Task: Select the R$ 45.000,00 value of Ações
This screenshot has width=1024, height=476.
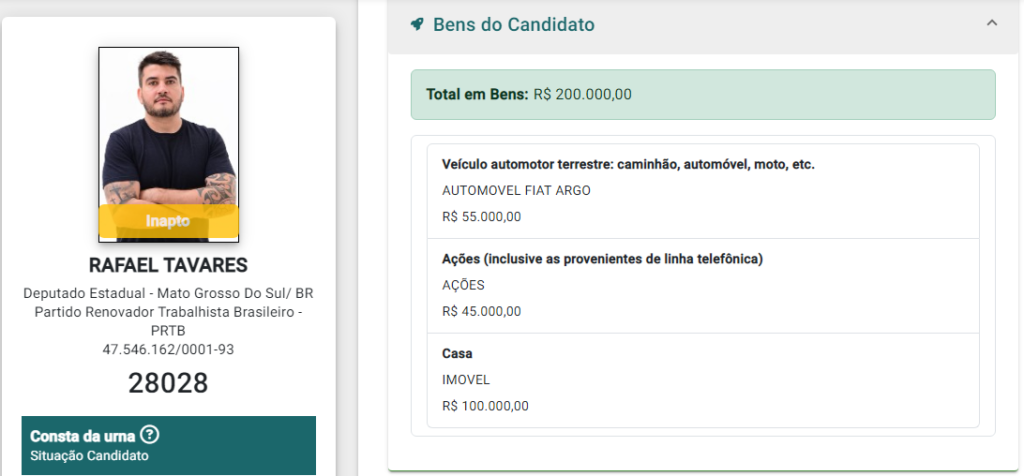Action: click(x=481, y=311)
